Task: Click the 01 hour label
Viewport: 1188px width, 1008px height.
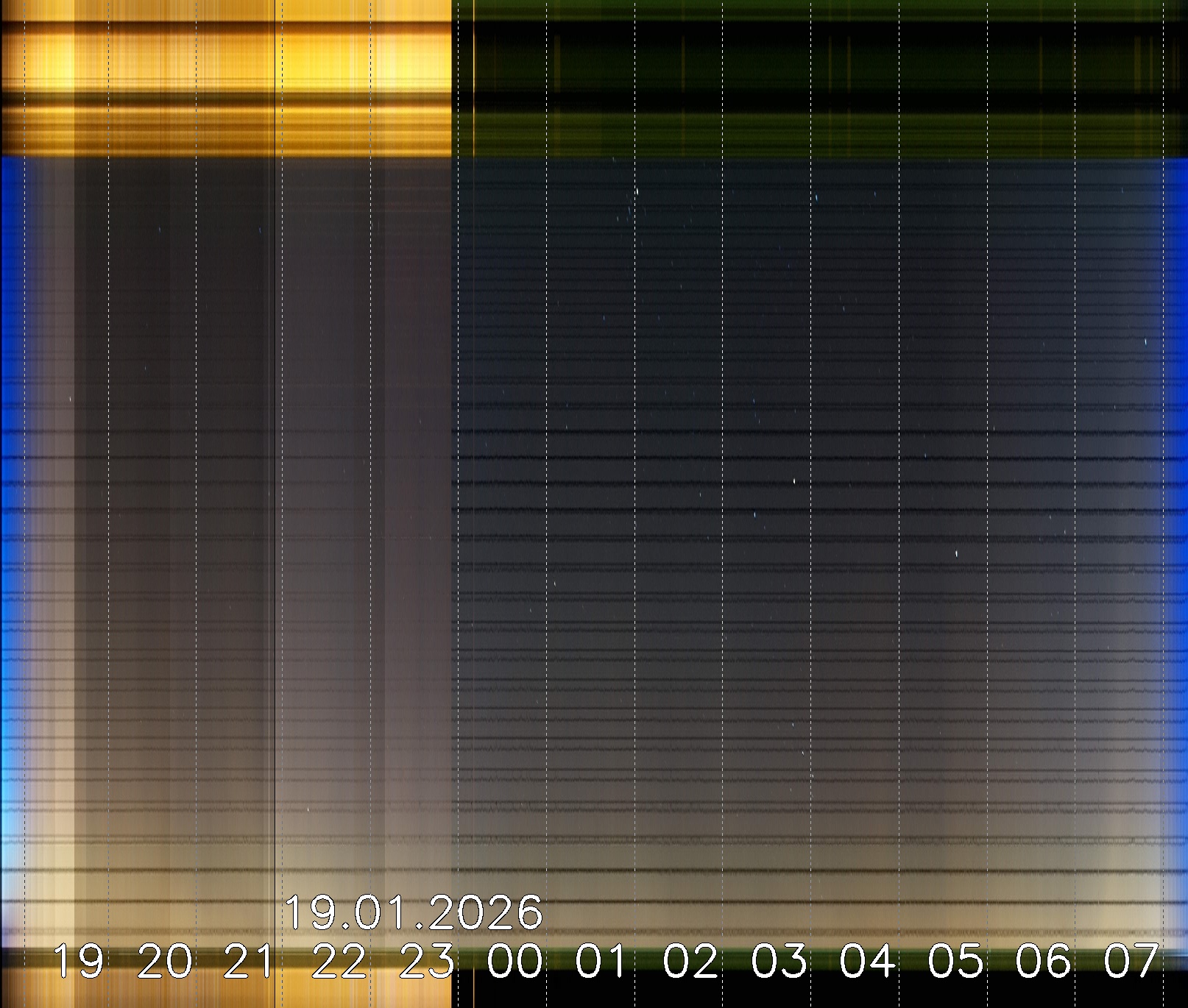Action: coord(601,961)
